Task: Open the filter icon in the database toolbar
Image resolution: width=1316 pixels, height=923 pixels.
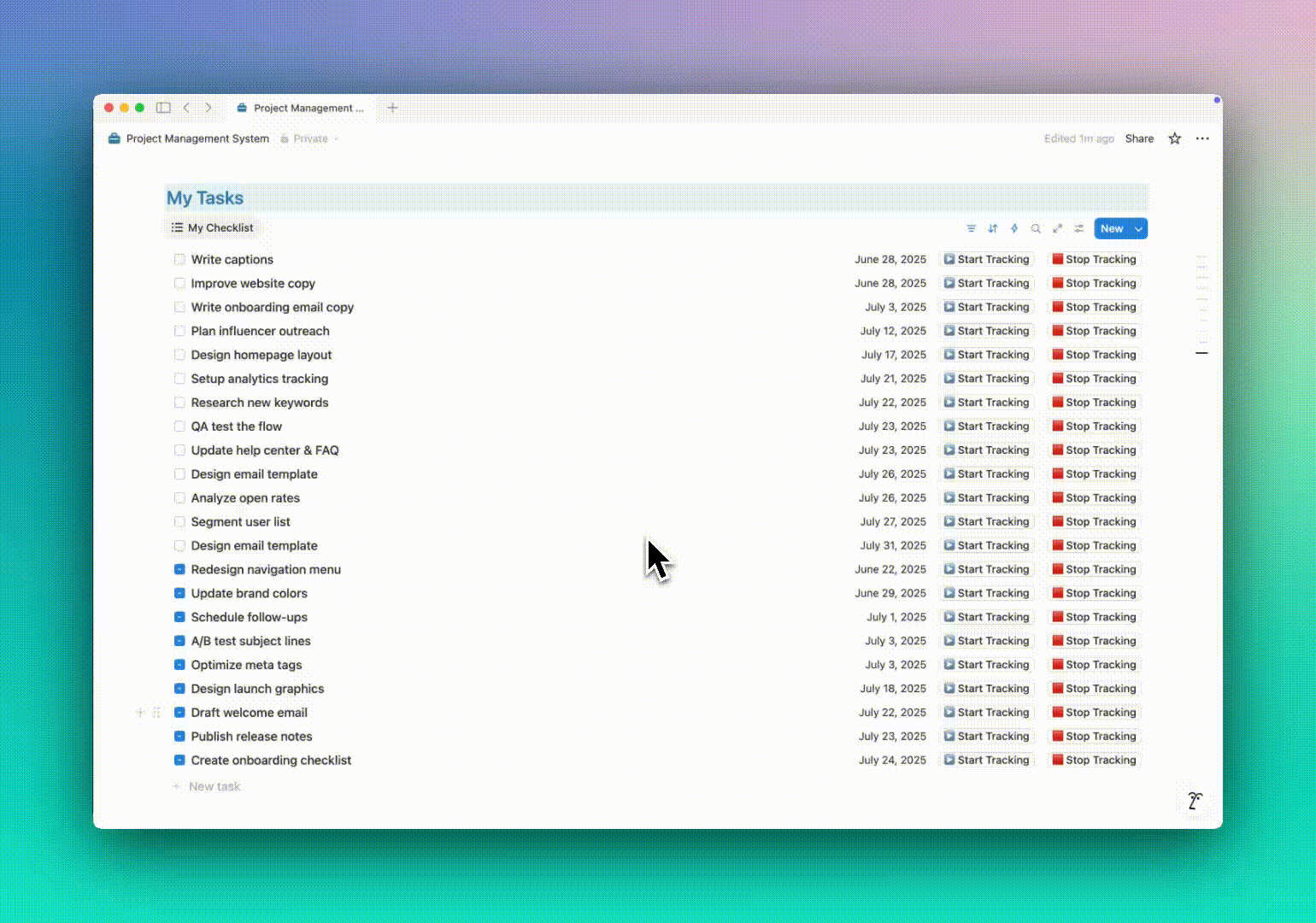Action: click(971, 228)
